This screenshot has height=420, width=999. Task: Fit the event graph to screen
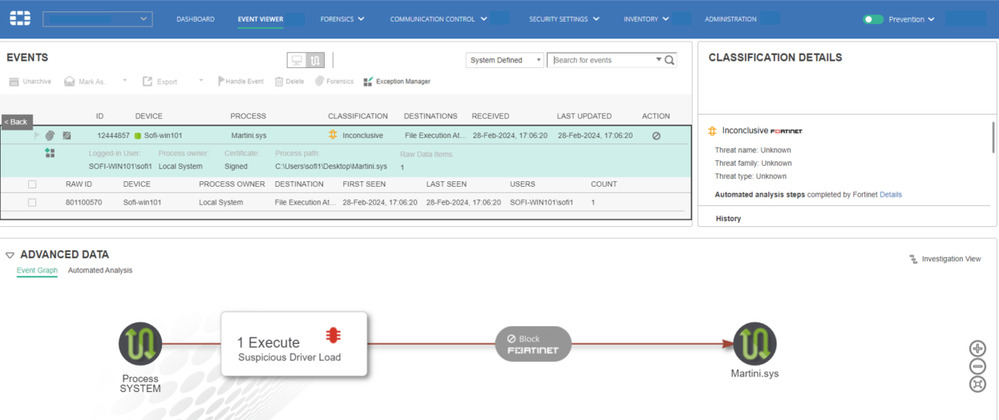[x=977, y=384]
